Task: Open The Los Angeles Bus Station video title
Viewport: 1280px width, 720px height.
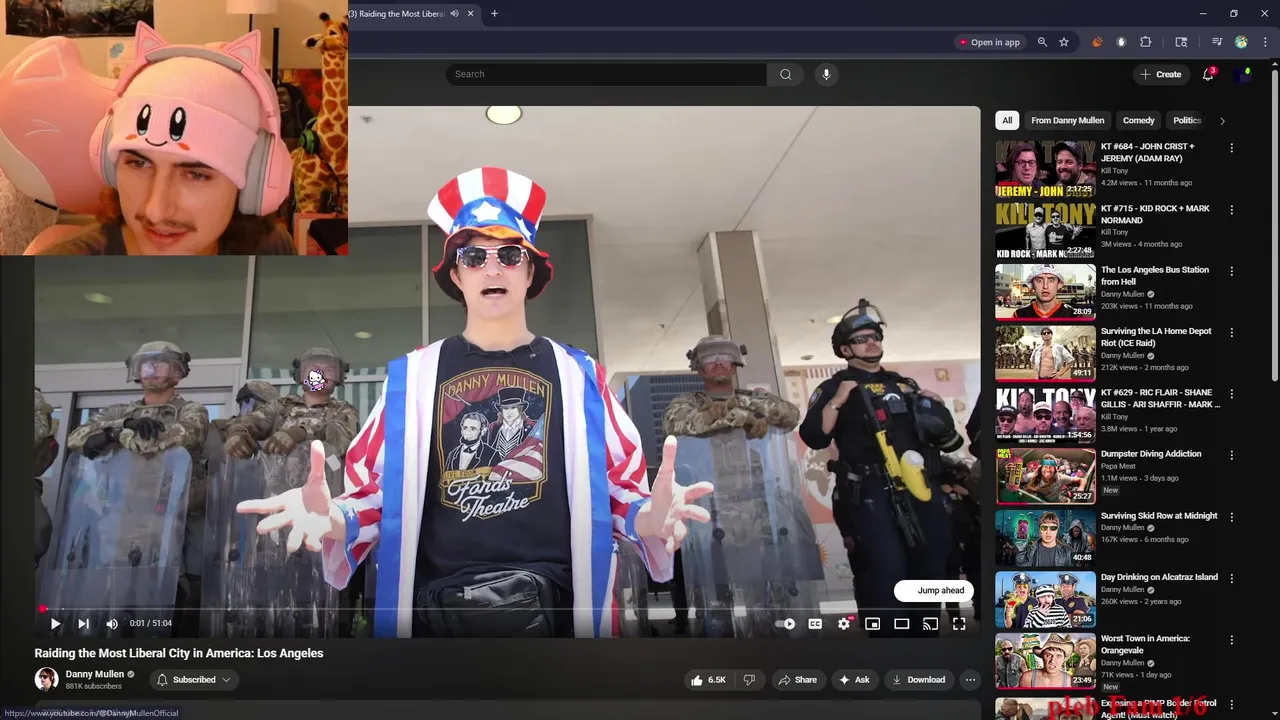Action: pos(1154,275)
